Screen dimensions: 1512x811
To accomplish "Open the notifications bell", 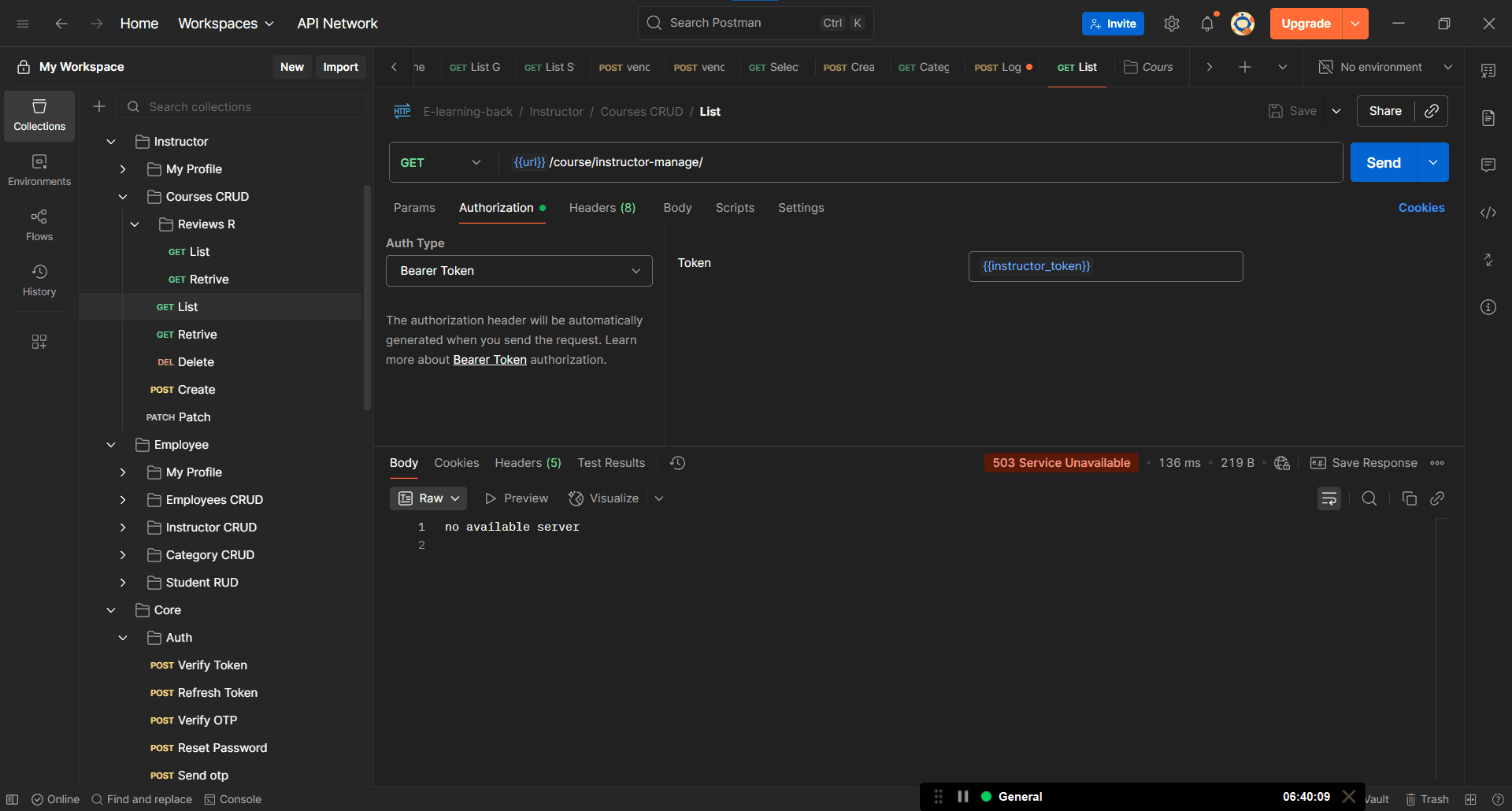I will [1207, 24].
